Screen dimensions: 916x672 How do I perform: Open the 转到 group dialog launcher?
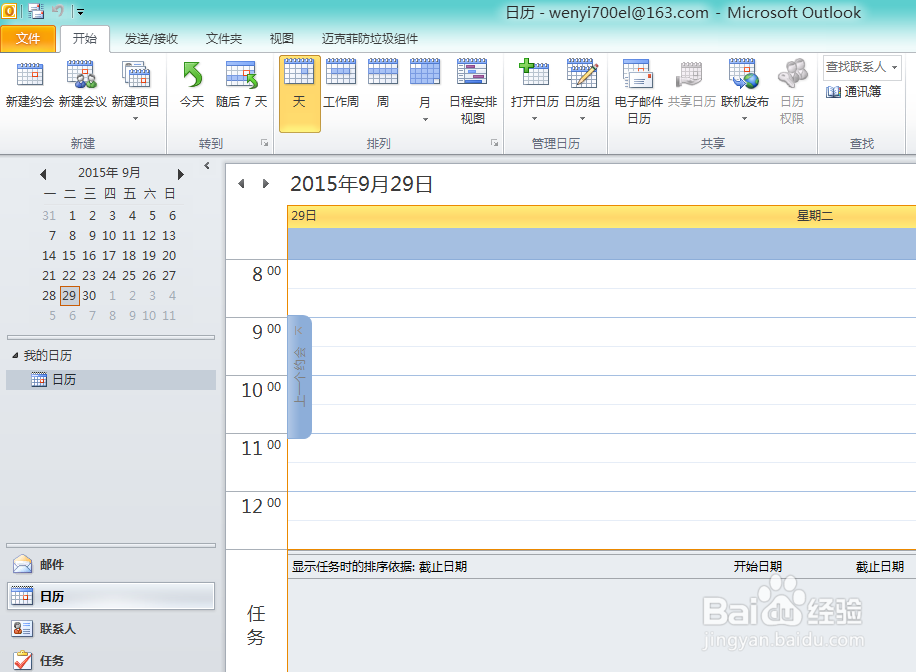(x=264, y=143)
